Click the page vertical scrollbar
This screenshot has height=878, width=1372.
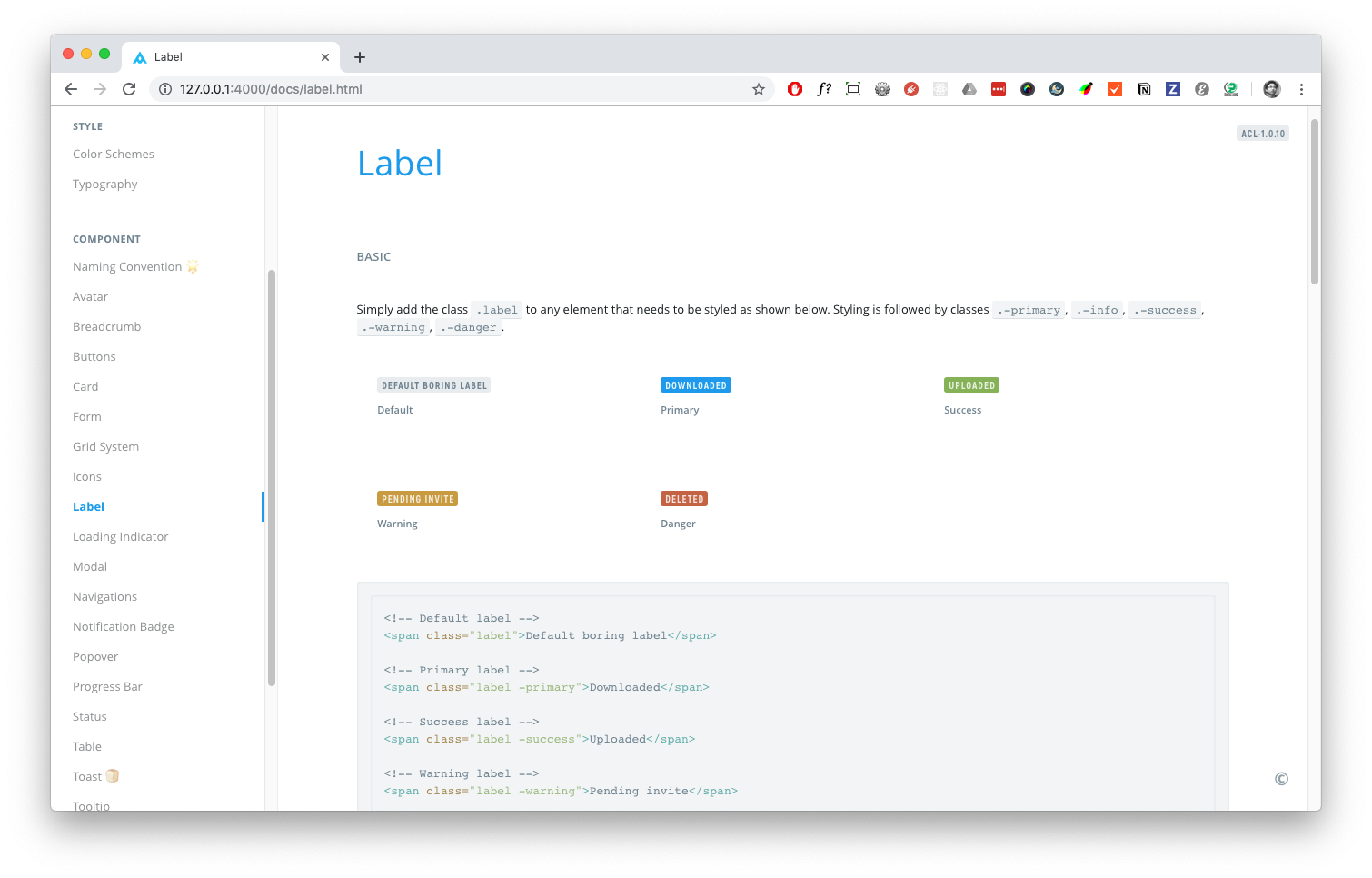click(1314, 202)
